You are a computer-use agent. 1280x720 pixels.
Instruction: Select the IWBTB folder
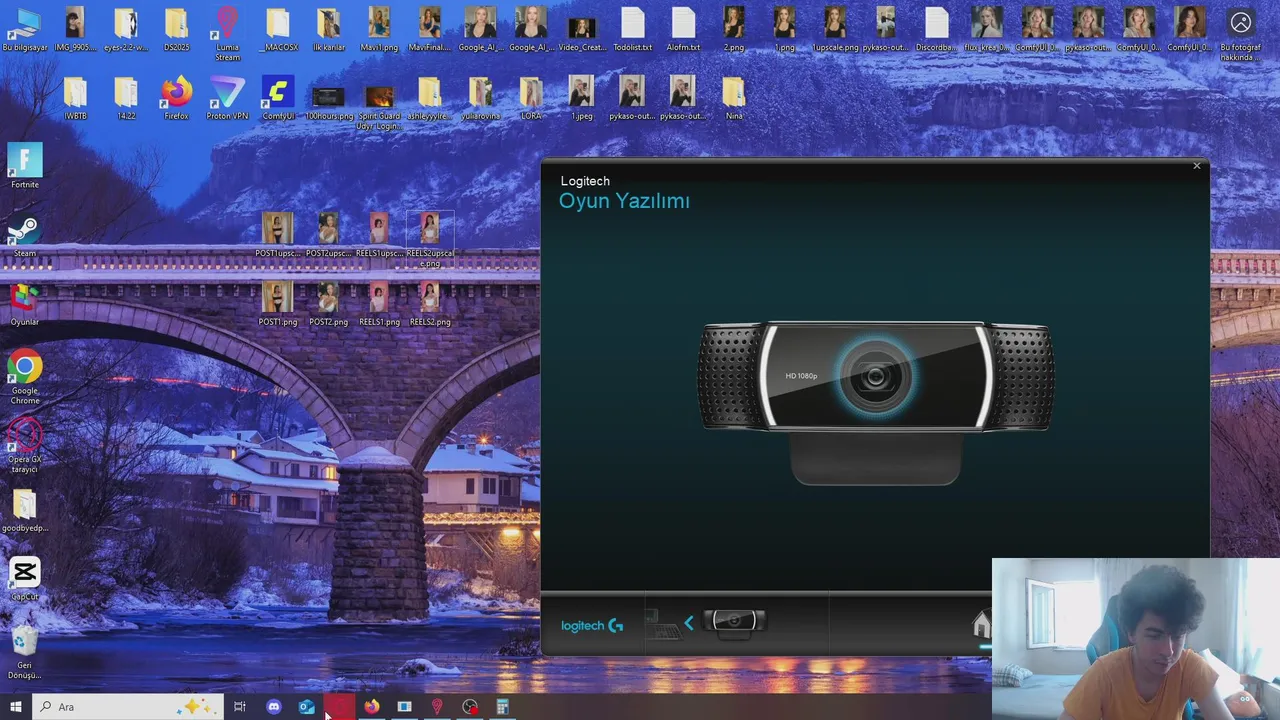click(75, 99)
